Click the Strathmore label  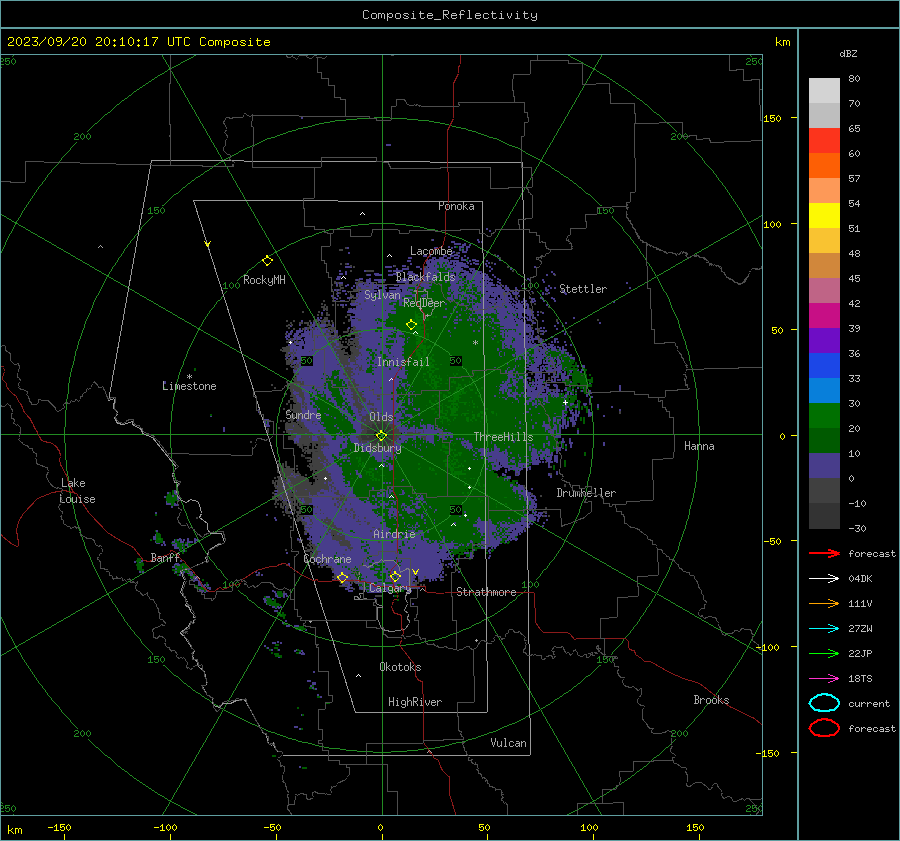pos(486,592)
